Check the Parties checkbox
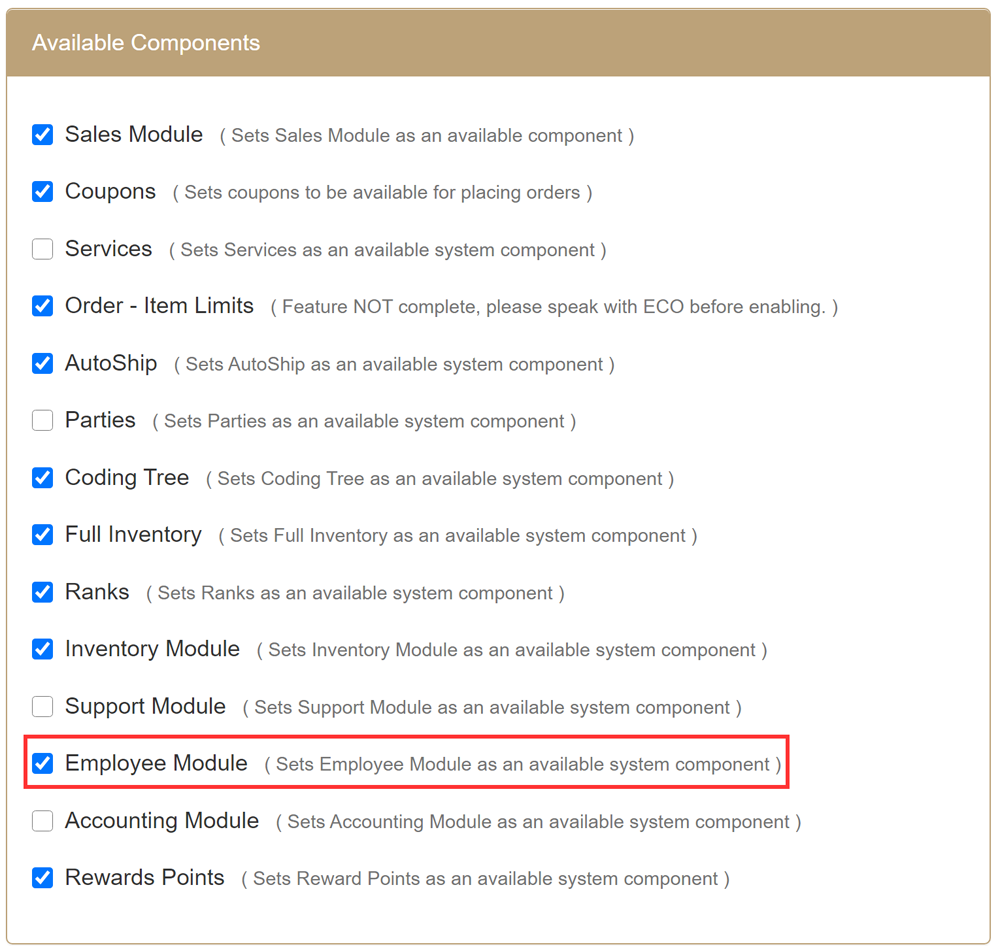The image size is (1000, 946). pos(42,421)
